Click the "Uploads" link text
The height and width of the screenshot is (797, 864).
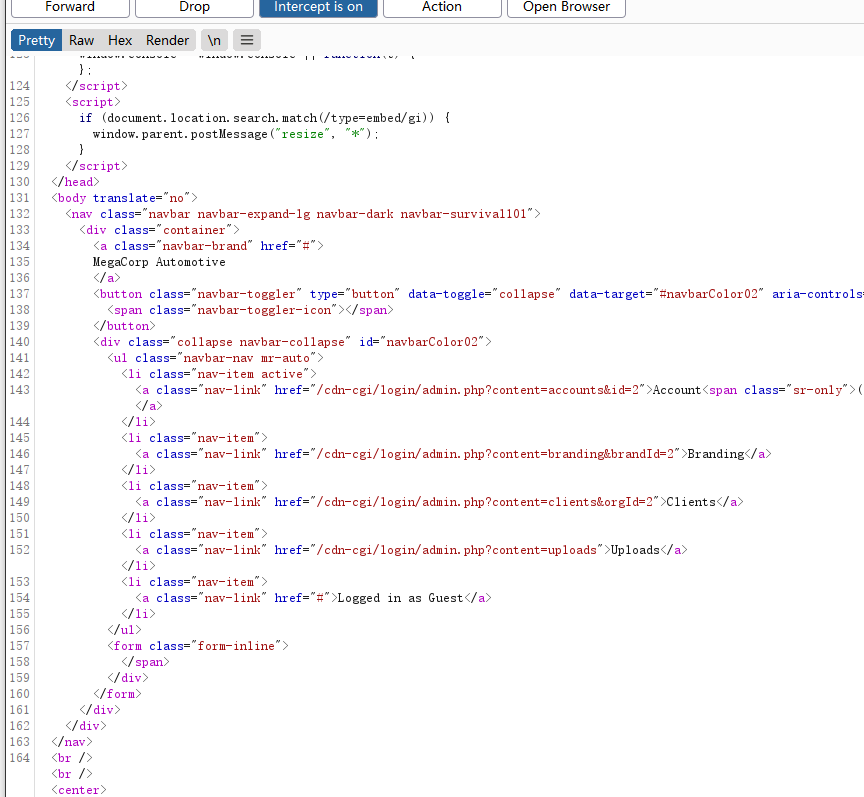(635, 550)
